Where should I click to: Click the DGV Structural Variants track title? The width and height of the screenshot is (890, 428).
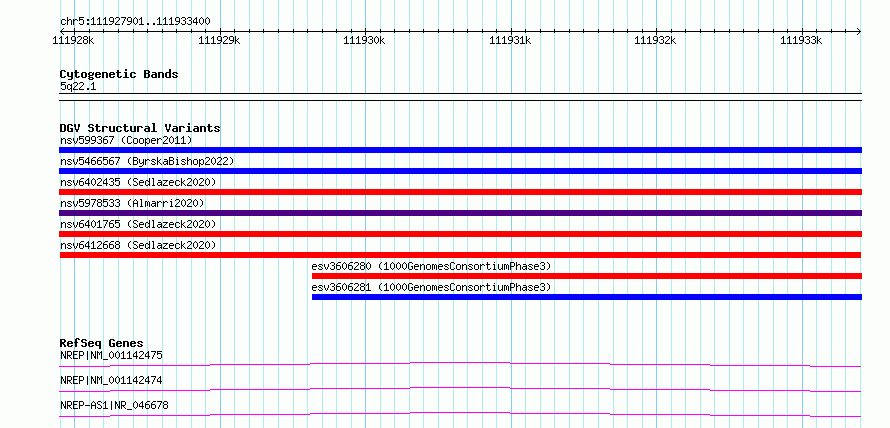140,128
